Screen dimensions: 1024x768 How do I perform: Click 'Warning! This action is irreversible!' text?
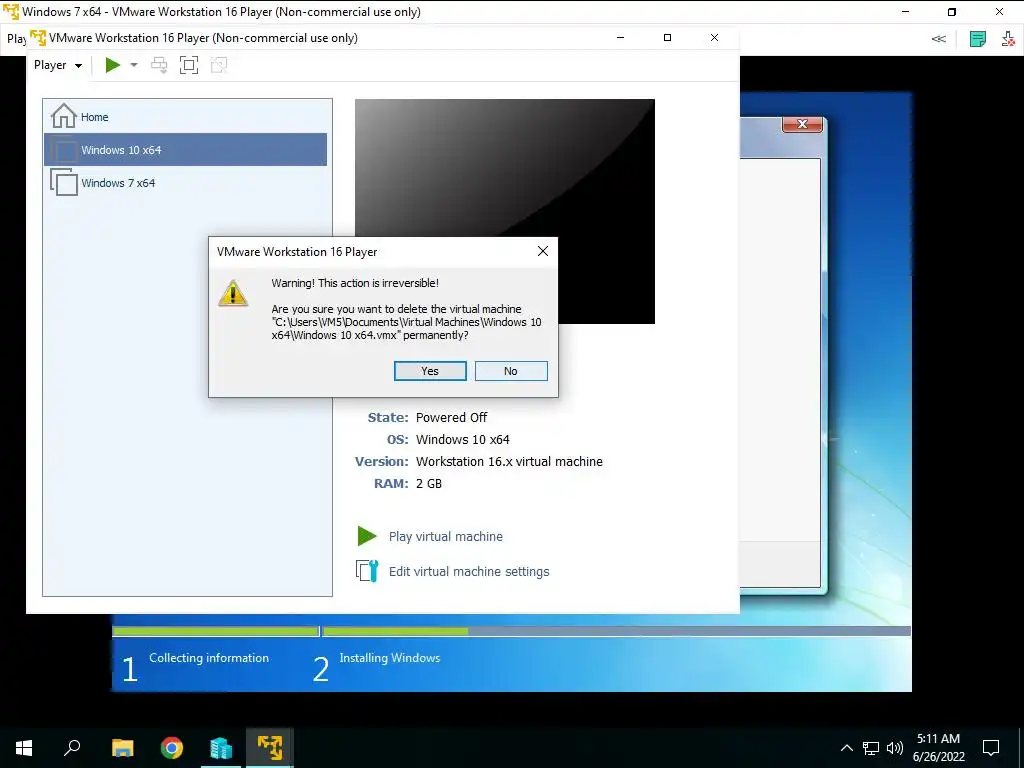[x=355, y=283]
